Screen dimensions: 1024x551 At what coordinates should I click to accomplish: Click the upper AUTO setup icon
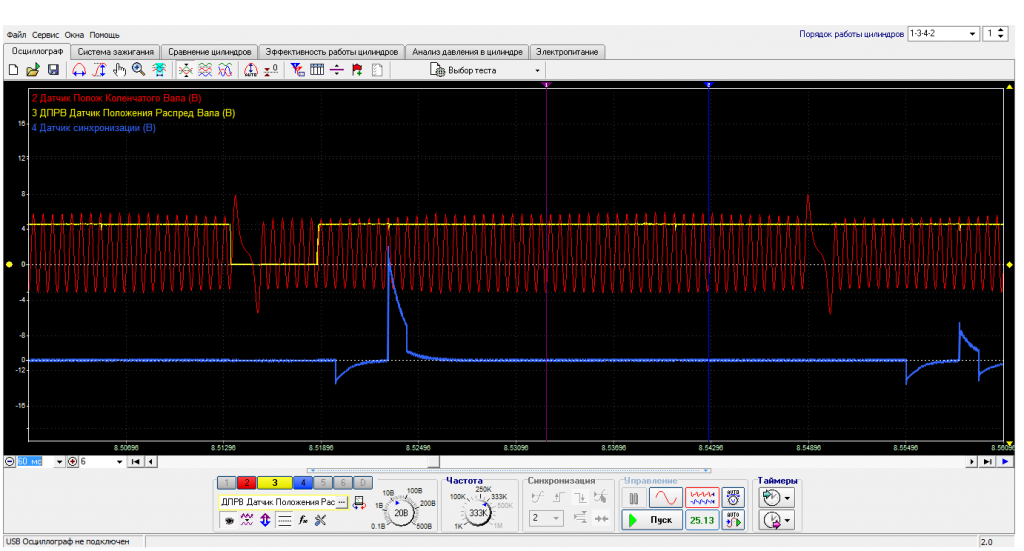click(x=733, y=498)
